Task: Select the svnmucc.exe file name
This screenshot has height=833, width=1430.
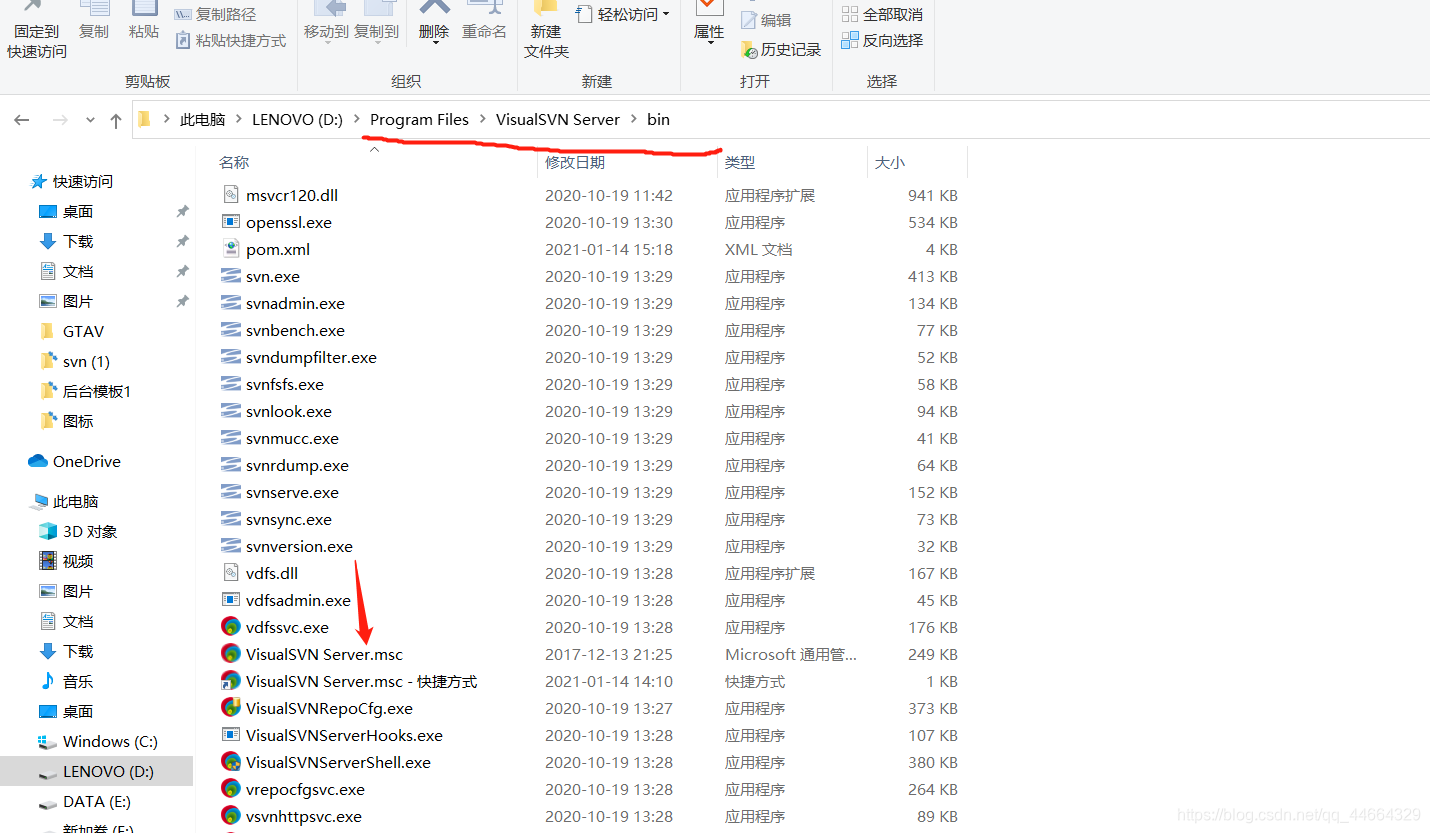Action: pos(292,438)
